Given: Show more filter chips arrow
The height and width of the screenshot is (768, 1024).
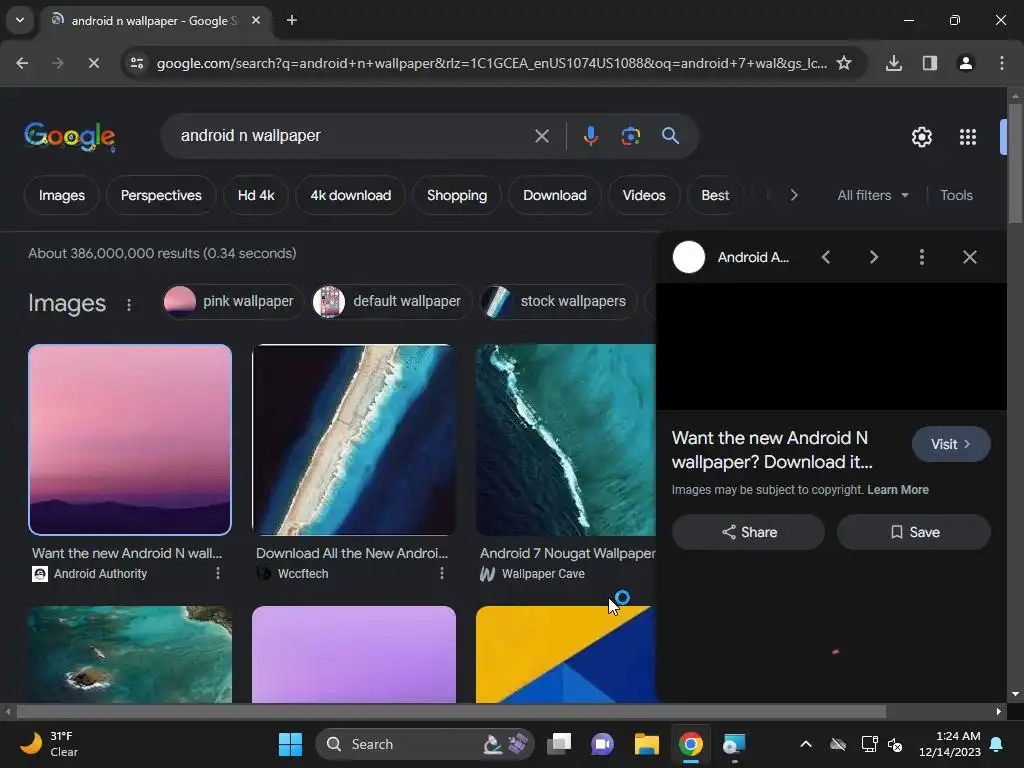Looking at the screenshot, I should pyautogui.click(x=793, y=195).
